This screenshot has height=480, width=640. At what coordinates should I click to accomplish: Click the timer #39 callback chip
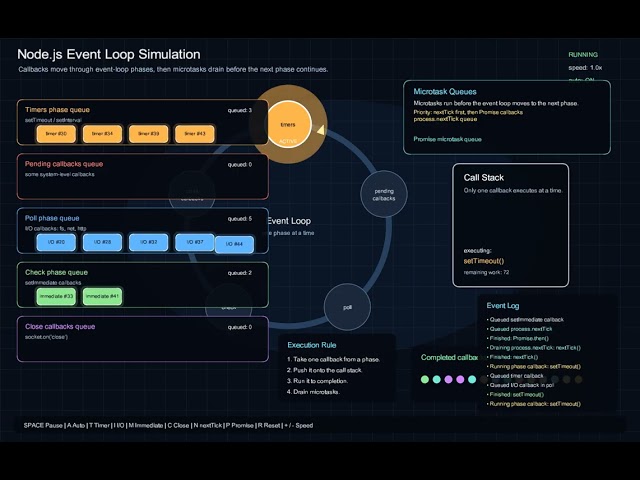149,134
